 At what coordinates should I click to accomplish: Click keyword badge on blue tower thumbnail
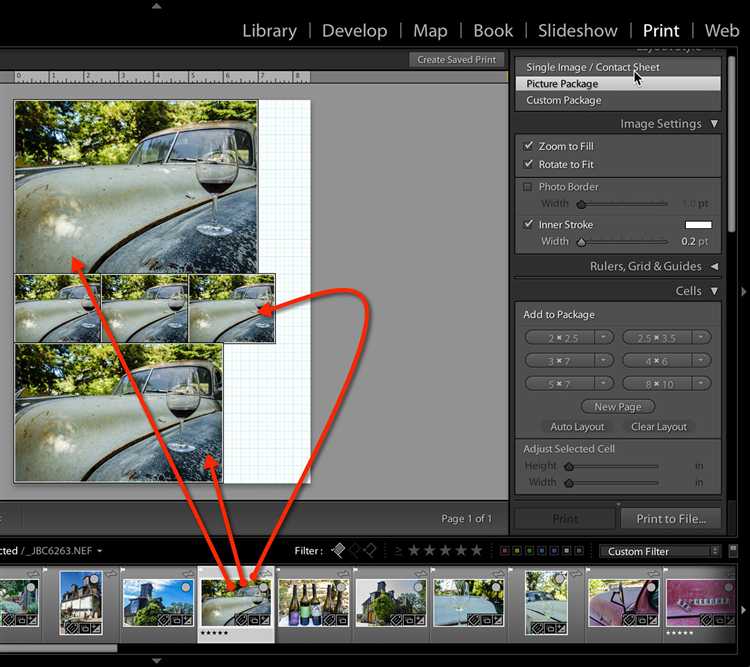(164, 621)
